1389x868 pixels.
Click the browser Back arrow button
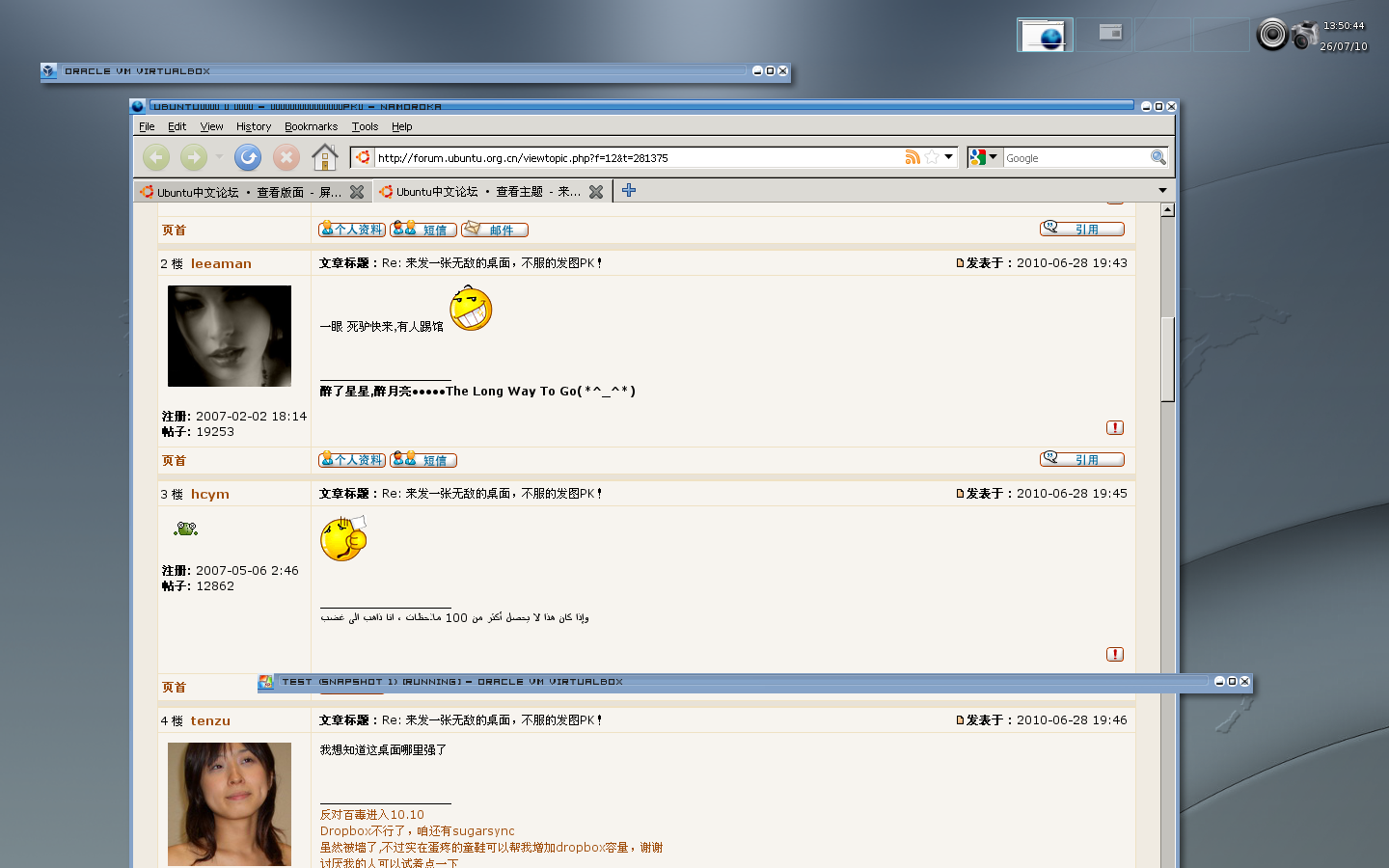point(156,157)
